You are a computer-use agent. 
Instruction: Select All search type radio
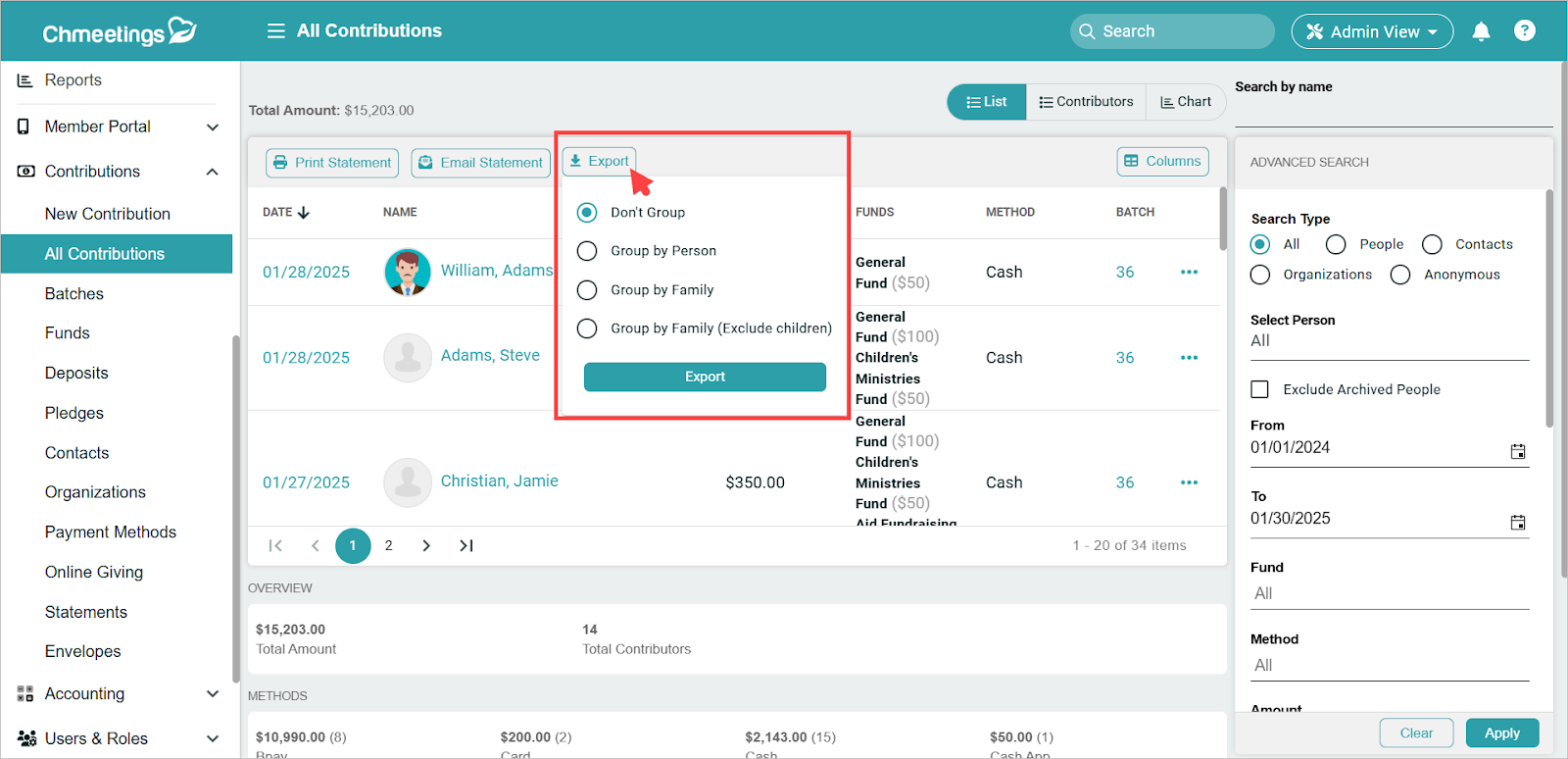click(1260, 244)
